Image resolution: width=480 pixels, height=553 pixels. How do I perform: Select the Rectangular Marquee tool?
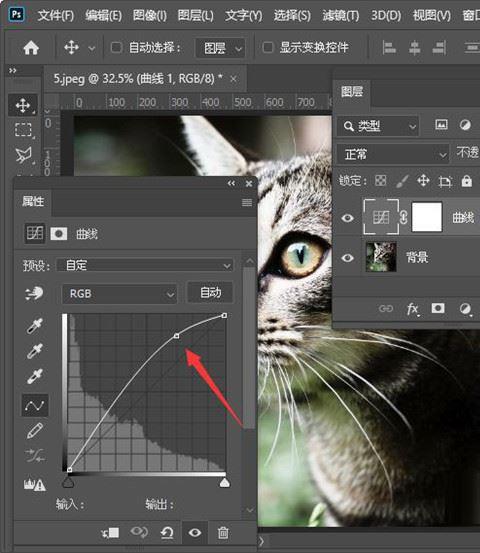(x=23, y=130)
